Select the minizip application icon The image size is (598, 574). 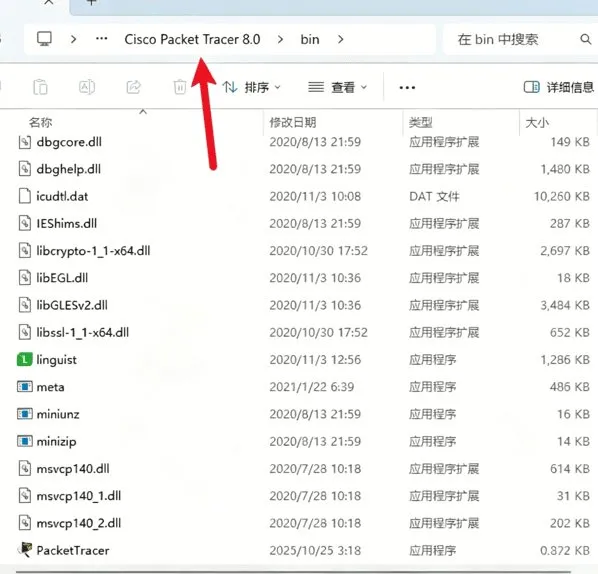pos(25,441)
